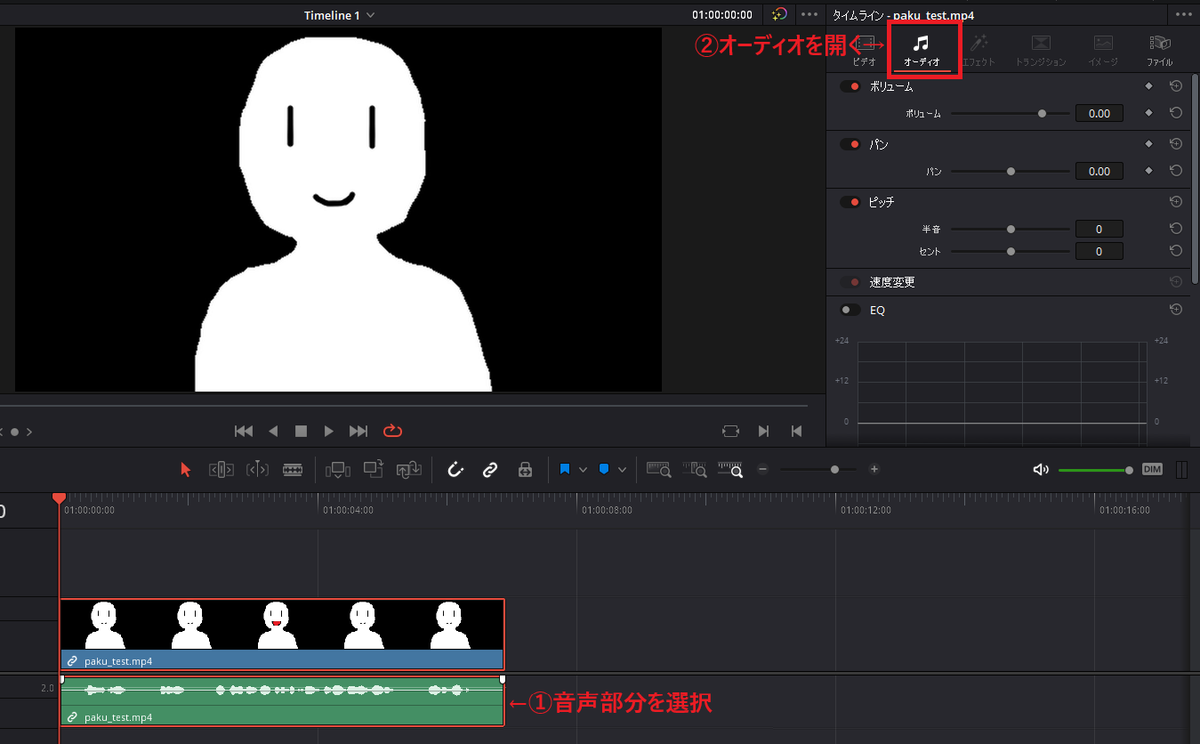1200x744 pixels.
Task: Open viewer options three-dot menu
Action: (809, 15)
